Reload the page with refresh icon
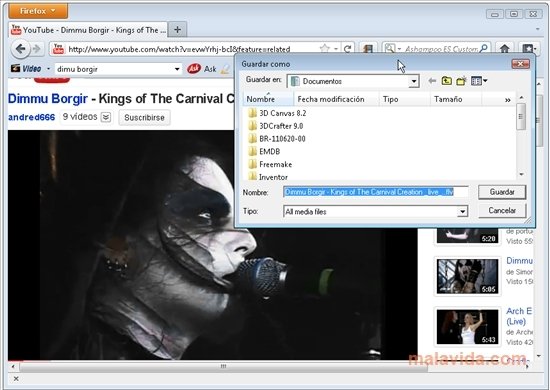Image resolution: width=550 pixels, height=390 pixels. click(x=347, y=49)
